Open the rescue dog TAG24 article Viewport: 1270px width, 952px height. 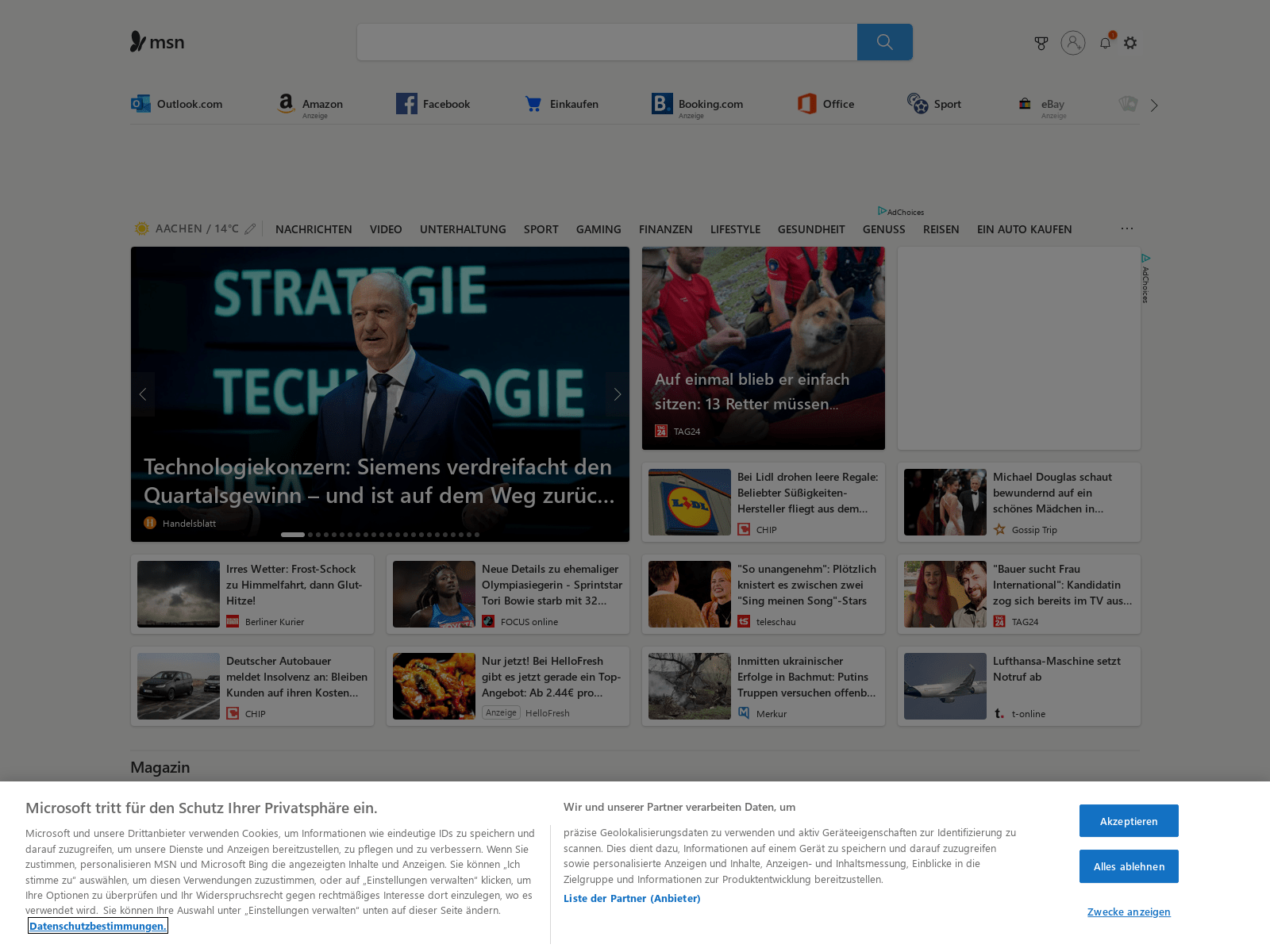[x=764, y=348]
